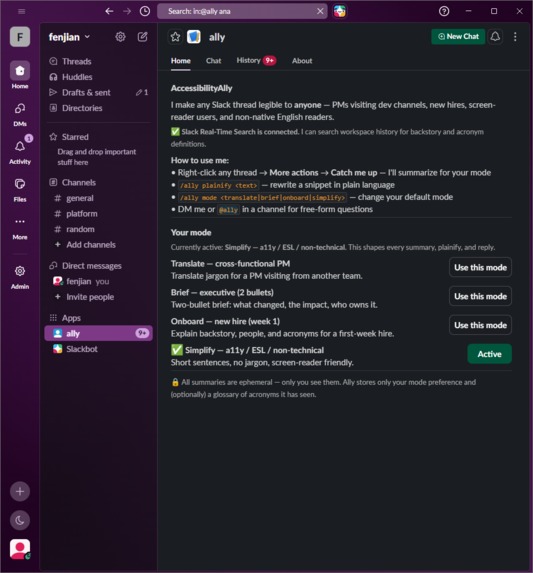Go forward with the right arrow

tap(127, 11)
